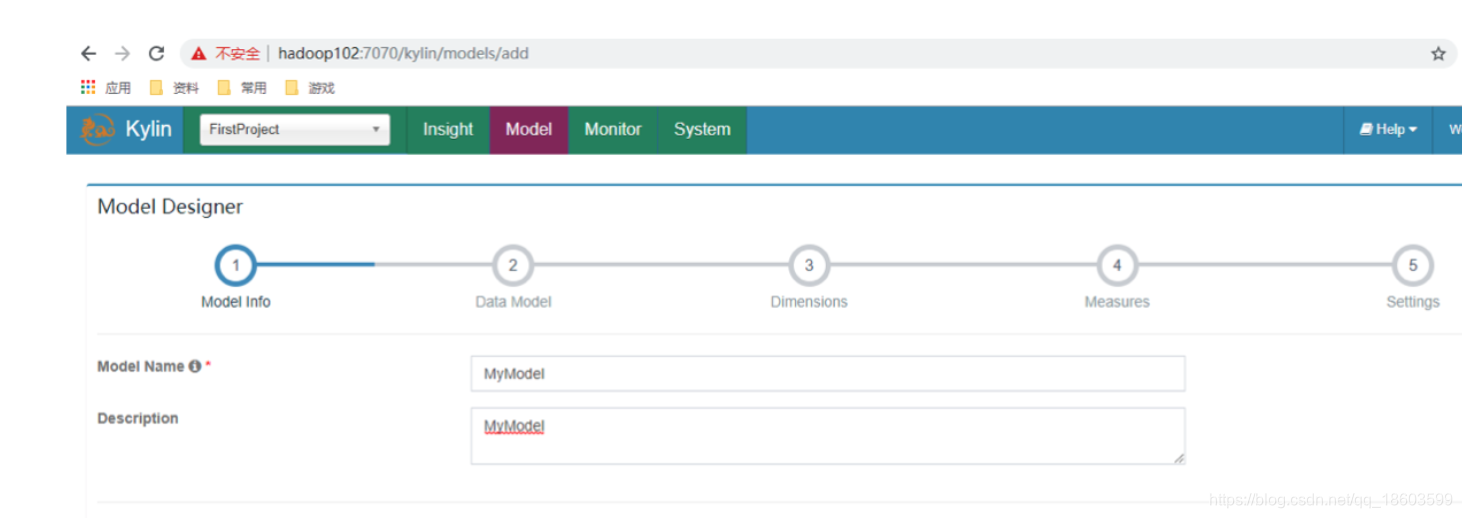Jump to step 5 Settings
The height and width of the screenshot is (518, 1462).
tap(1413, 266)
